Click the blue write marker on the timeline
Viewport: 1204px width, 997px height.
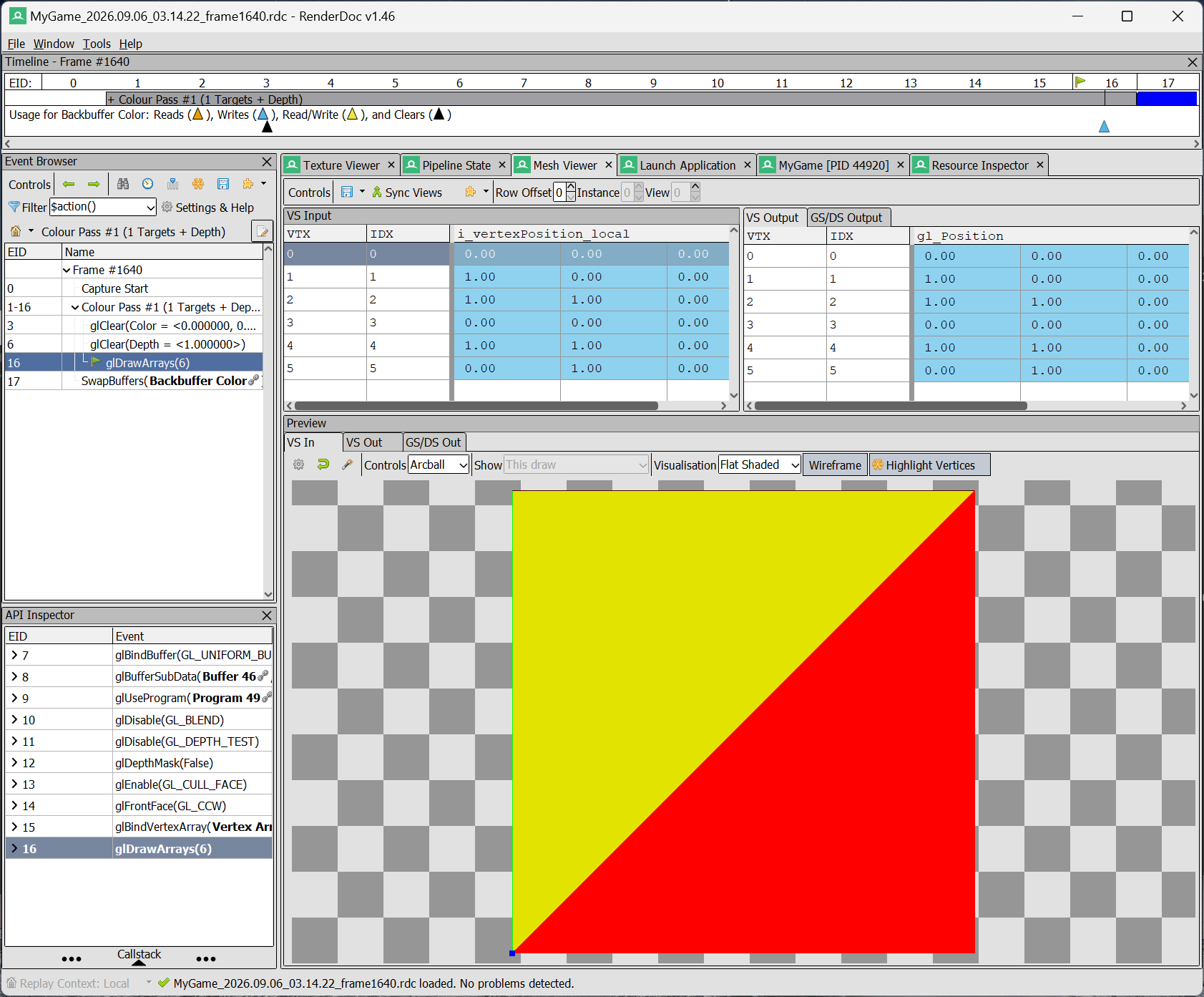click(1105, 127)
